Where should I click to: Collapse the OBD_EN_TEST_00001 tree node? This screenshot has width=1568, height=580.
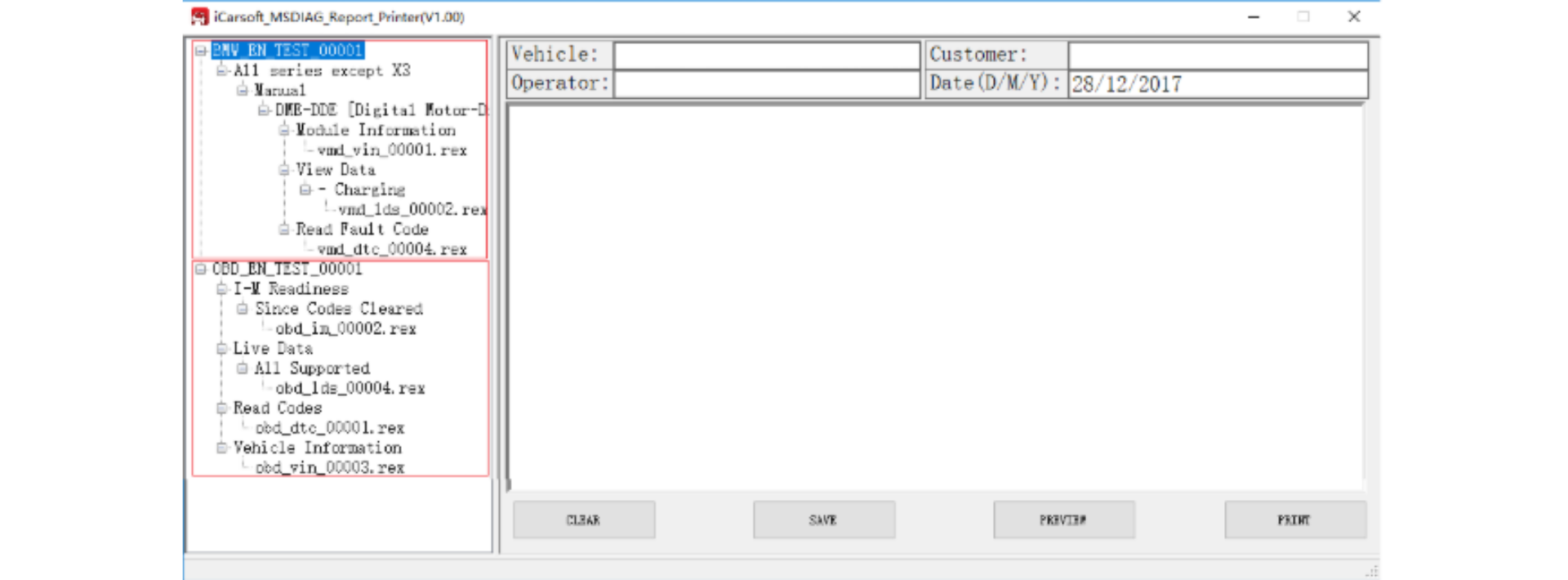click(x=201, y=269)
